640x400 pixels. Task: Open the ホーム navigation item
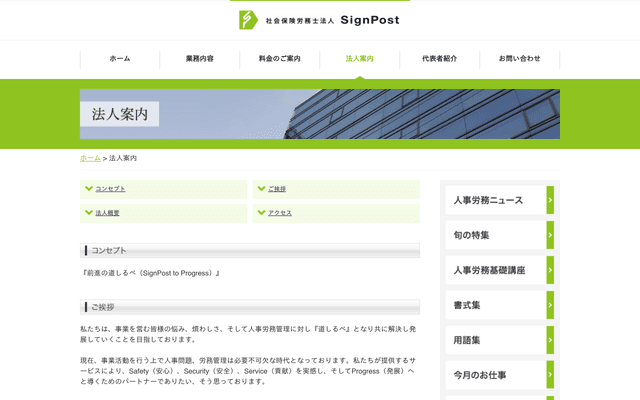click(x=120, y=59)
